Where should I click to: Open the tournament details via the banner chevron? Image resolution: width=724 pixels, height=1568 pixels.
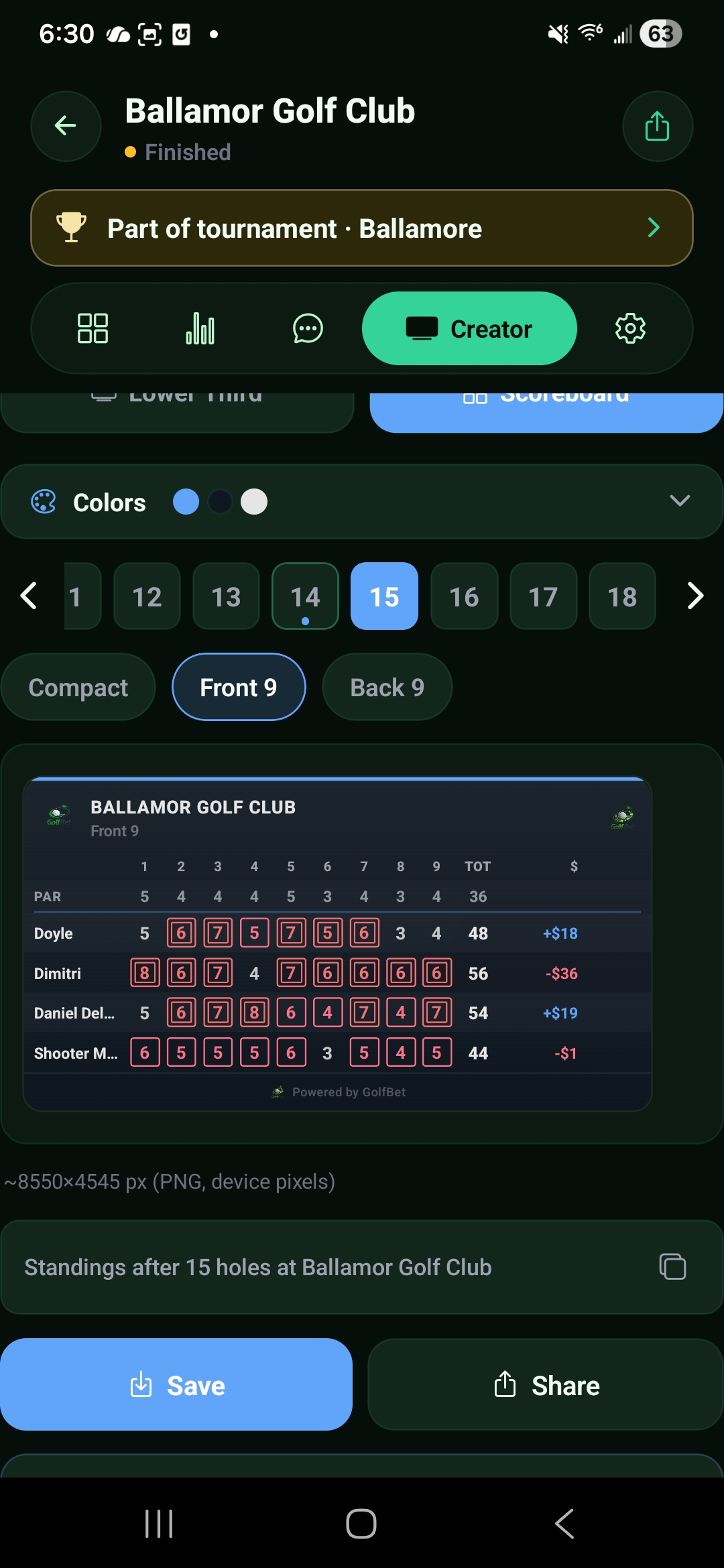(653, 228)
